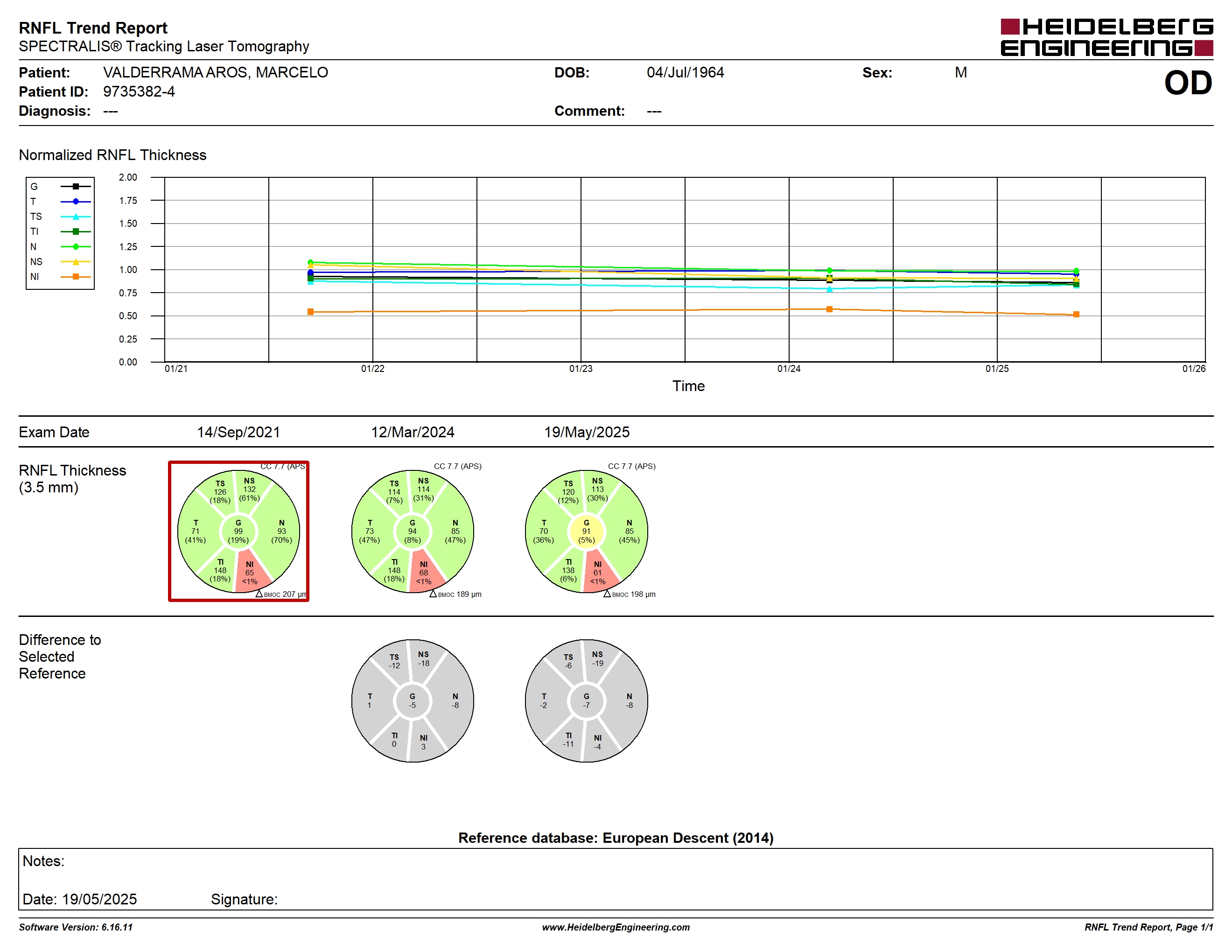Click NS 132 sector in 14/Sep/2021 chart

(x=249, y=490)
